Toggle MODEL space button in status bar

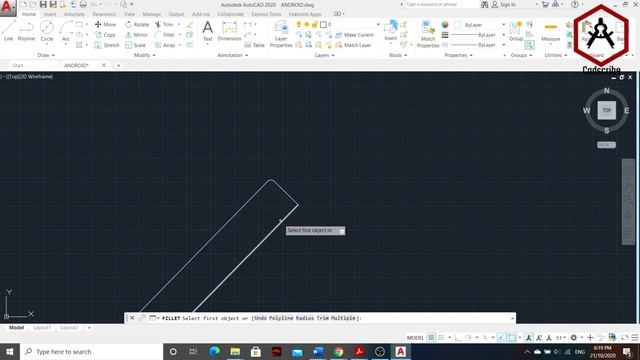(415, 338)
